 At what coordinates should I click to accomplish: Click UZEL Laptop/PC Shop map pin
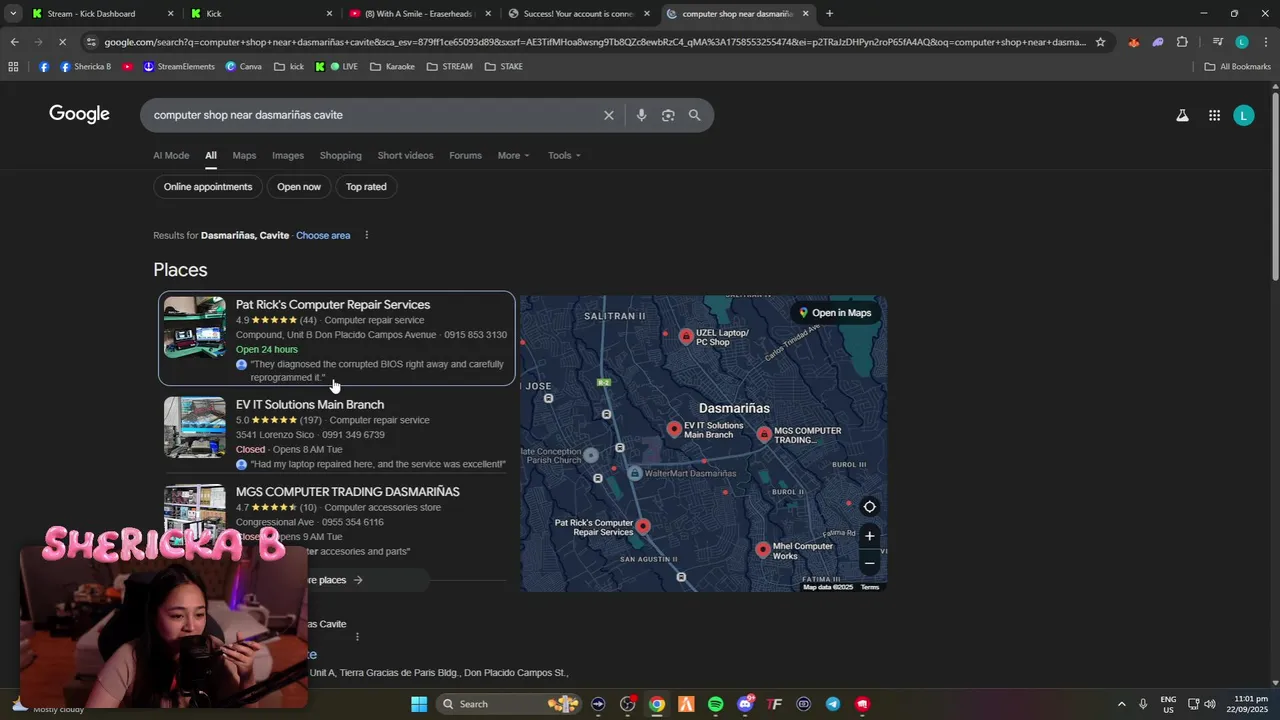click(x=686, y=336)
